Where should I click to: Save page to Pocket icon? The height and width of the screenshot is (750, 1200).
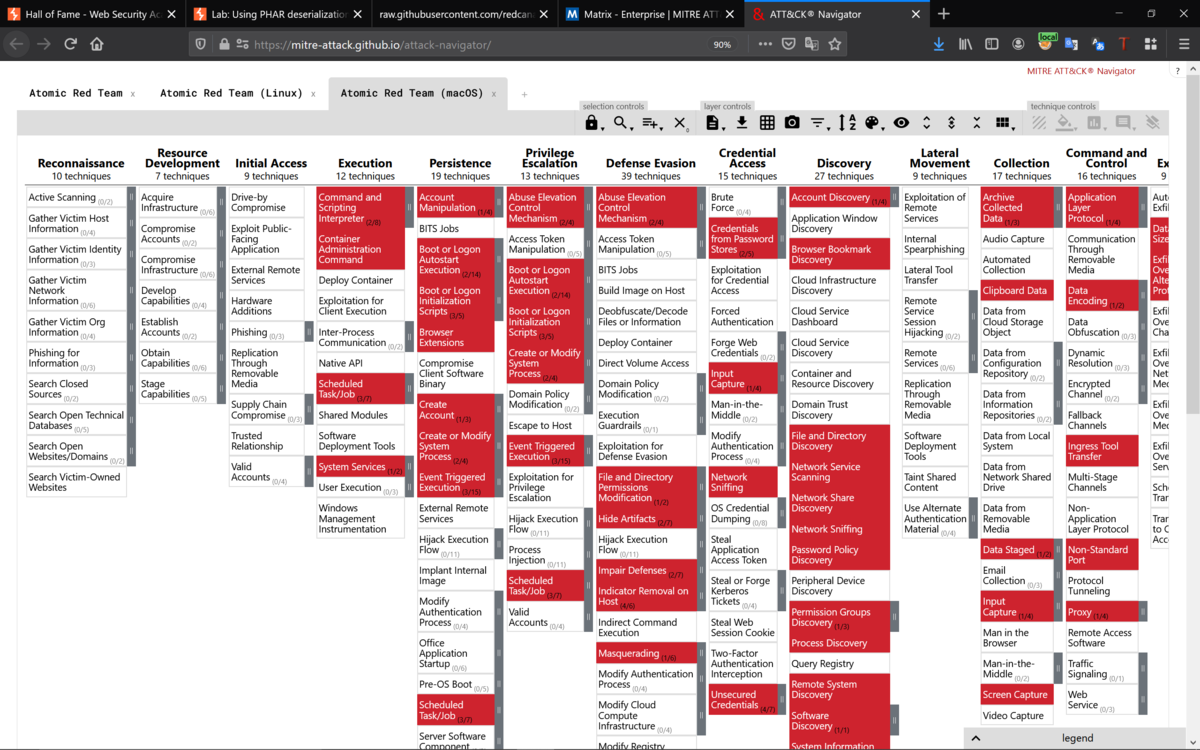[x=789, y=44]
